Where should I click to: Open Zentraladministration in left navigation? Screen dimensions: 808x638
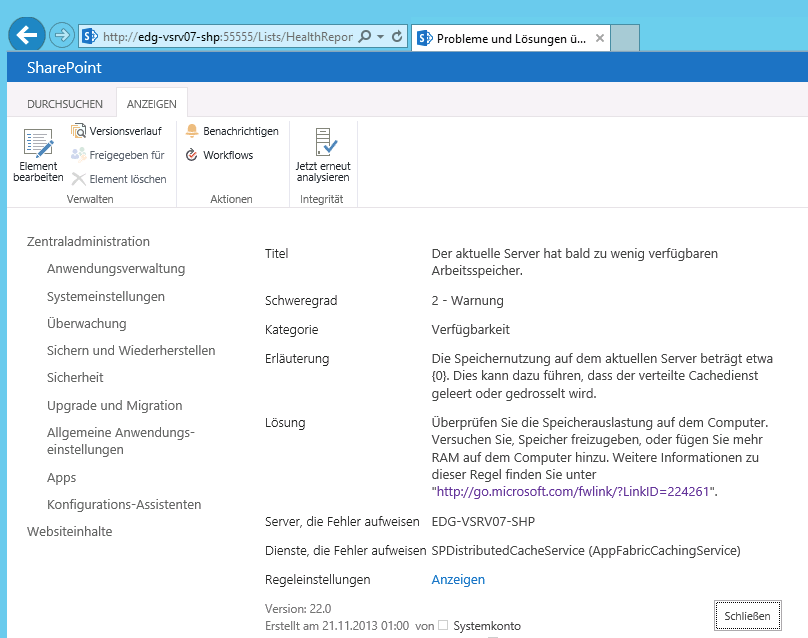(88, 241)
